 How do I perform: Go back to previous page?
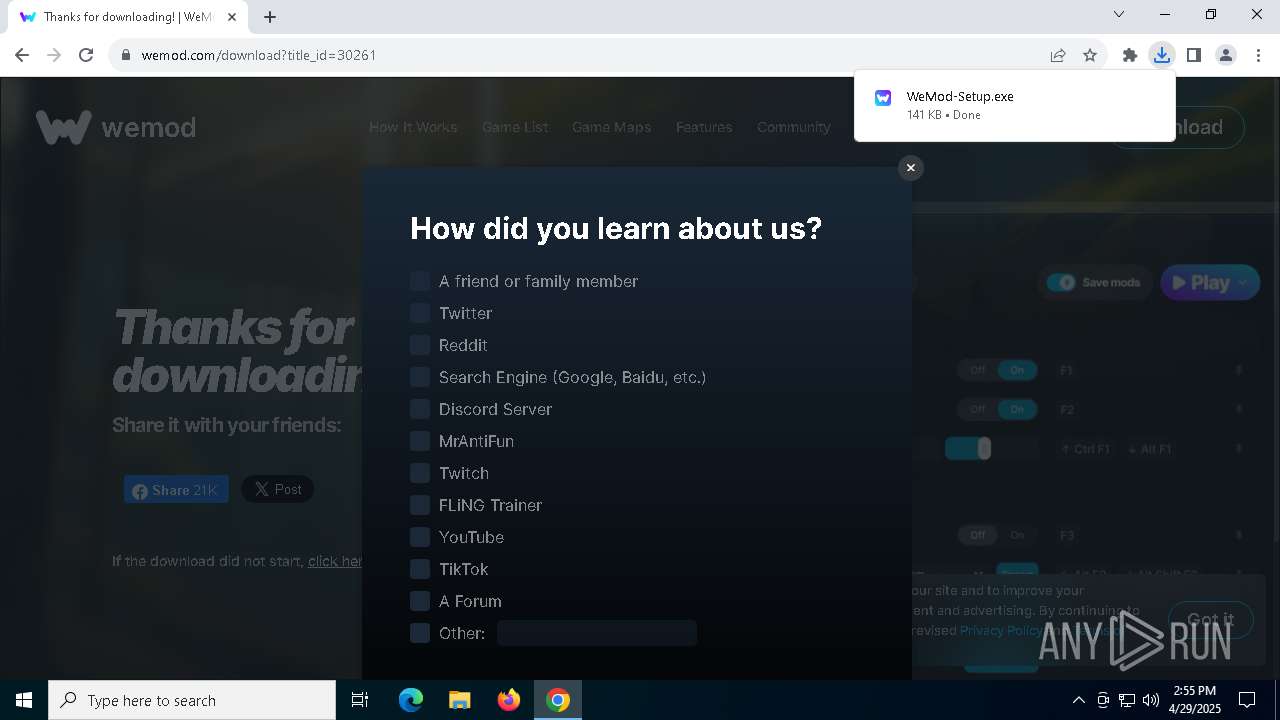[22, 55]
